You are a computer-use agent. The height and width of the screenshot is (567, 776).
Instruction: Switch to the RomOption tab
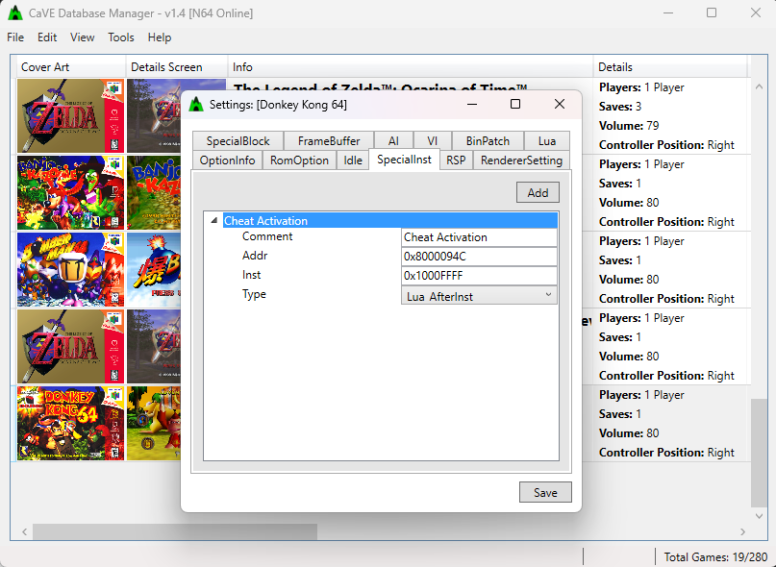pos(299,160)
